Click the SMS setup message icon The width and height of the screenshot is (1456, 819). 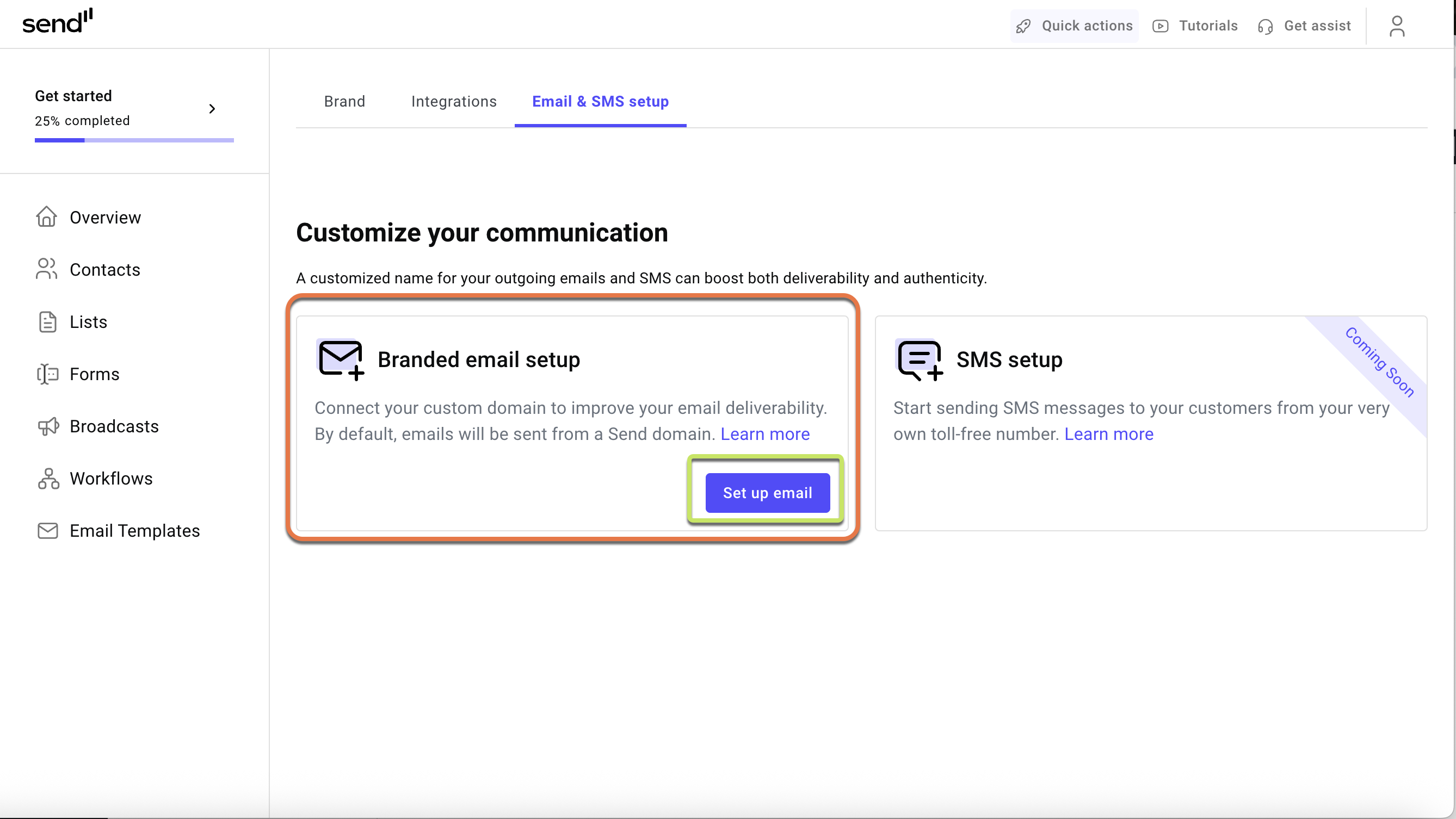tap(920, 360)
